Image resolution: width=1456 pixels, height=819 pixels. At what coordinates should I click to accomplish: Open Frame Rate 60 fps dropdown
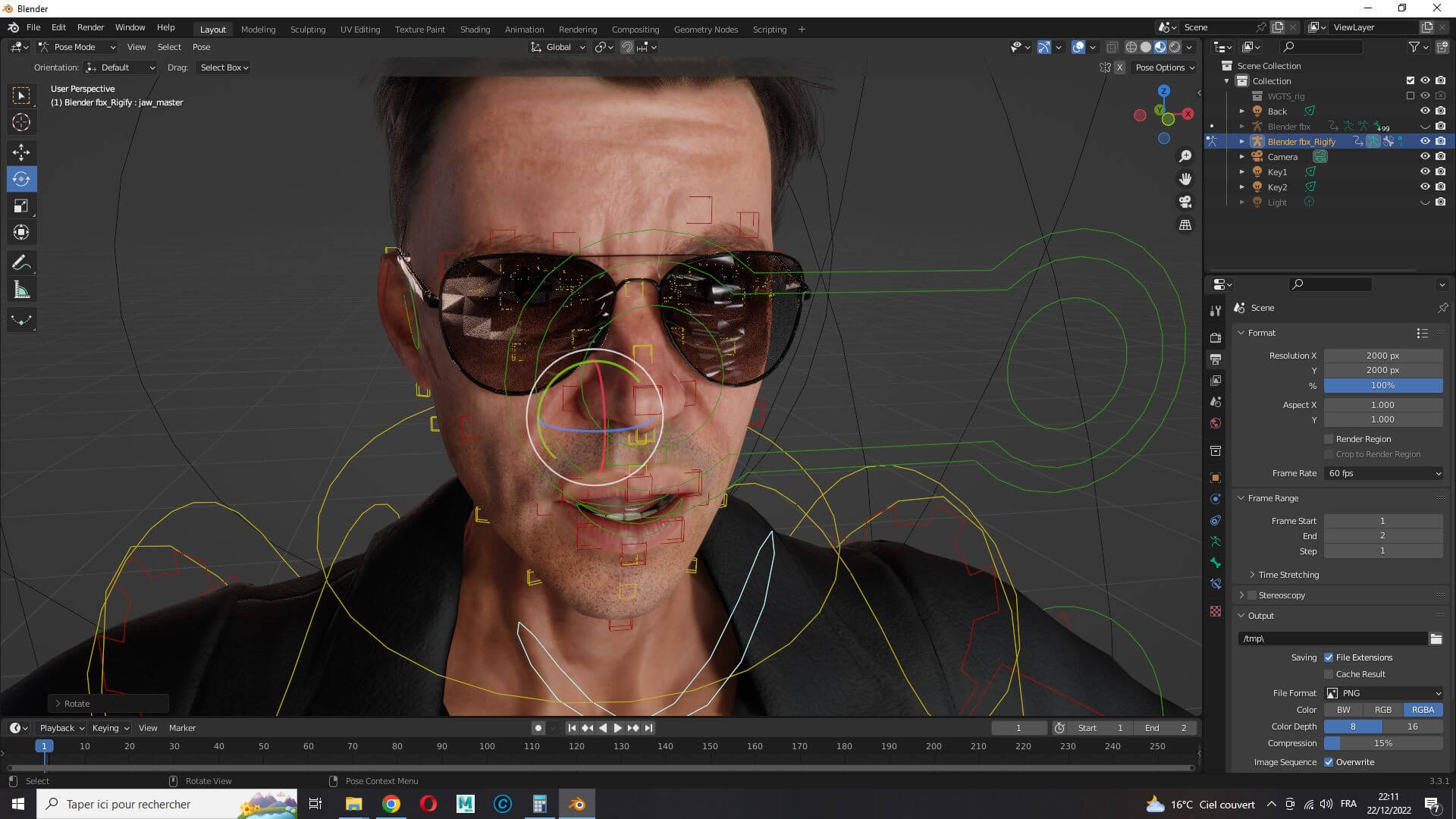point(1384,473)
